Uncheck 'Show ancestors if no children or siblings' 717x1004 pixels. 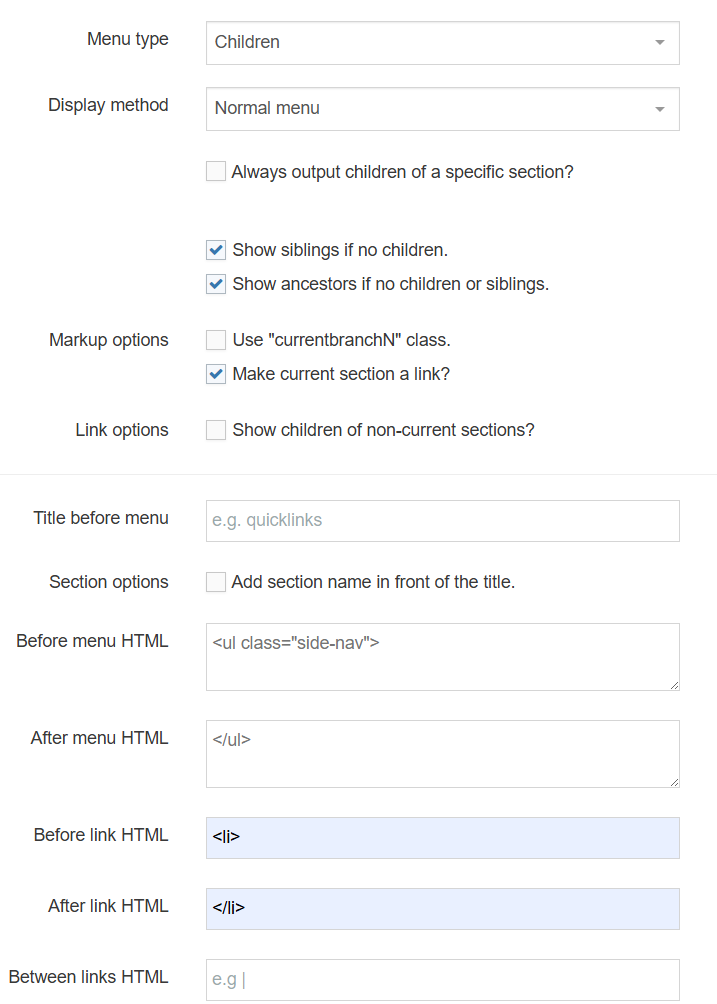(x=215, y=284)
